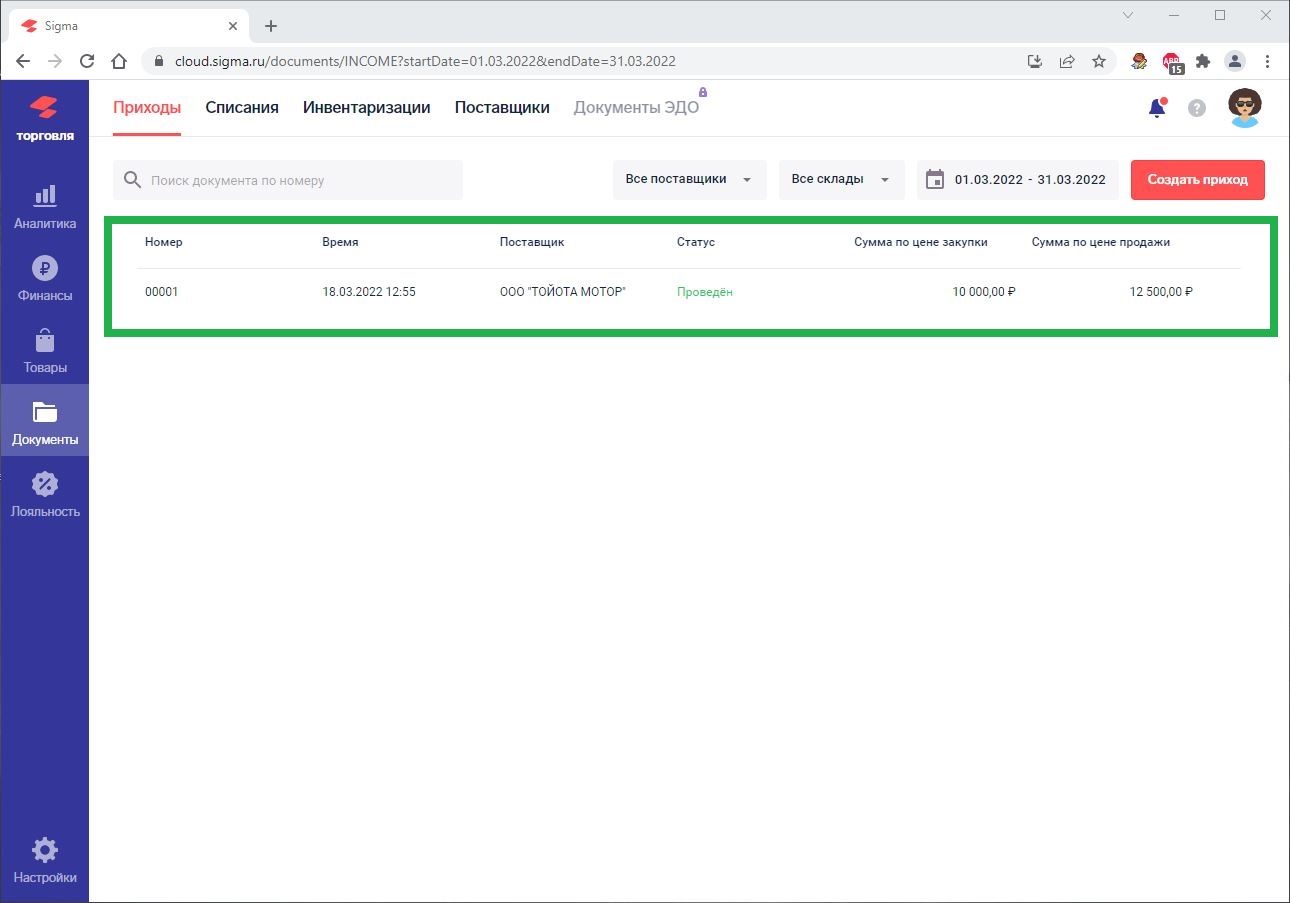Expand the Все склады dropdown
This screenshot has height=903, width=1290.
tap(841, 180)
